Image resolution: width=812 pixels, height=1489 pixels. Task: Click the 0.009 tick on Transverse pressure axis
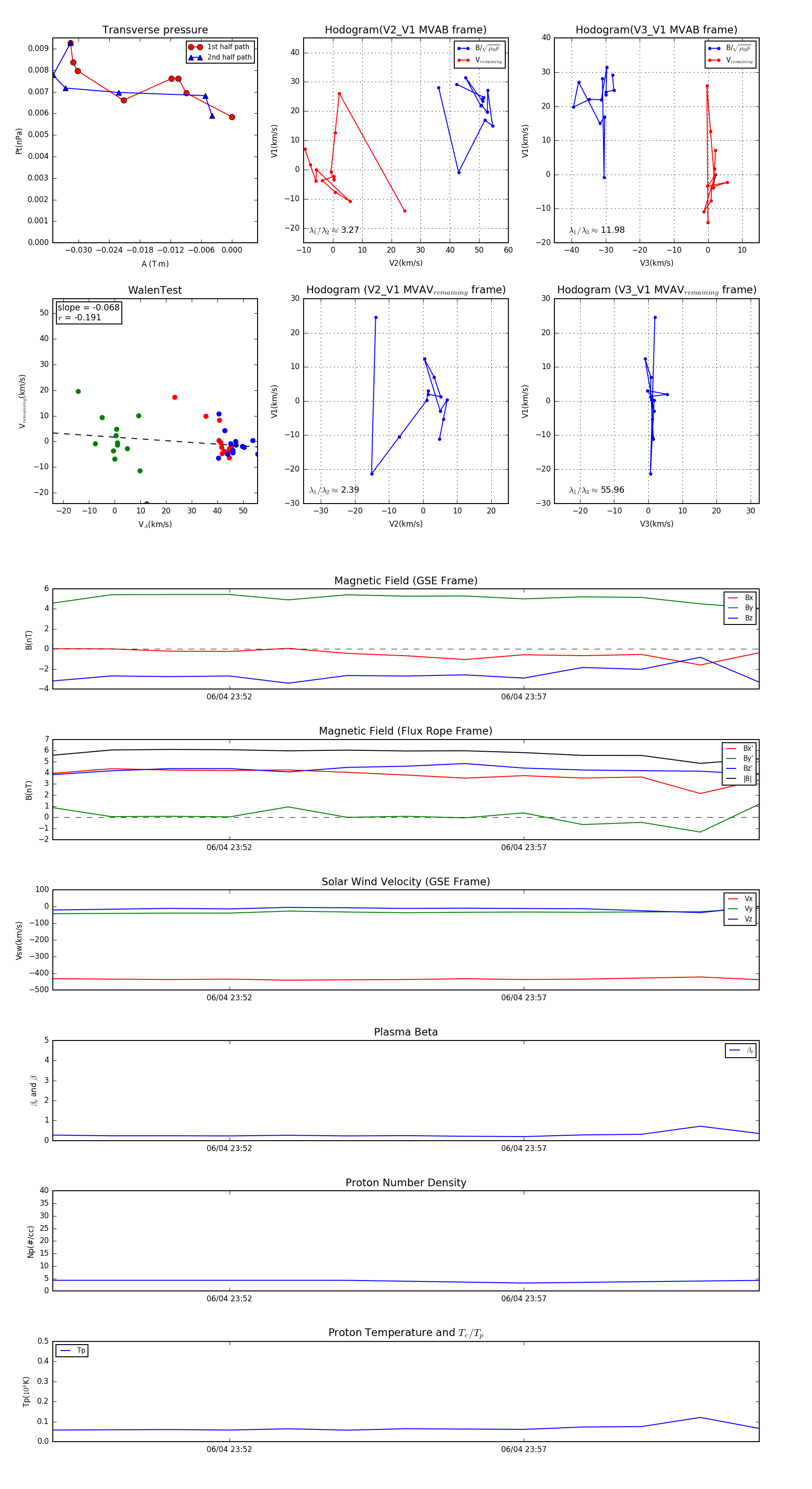tap(38, 49)
